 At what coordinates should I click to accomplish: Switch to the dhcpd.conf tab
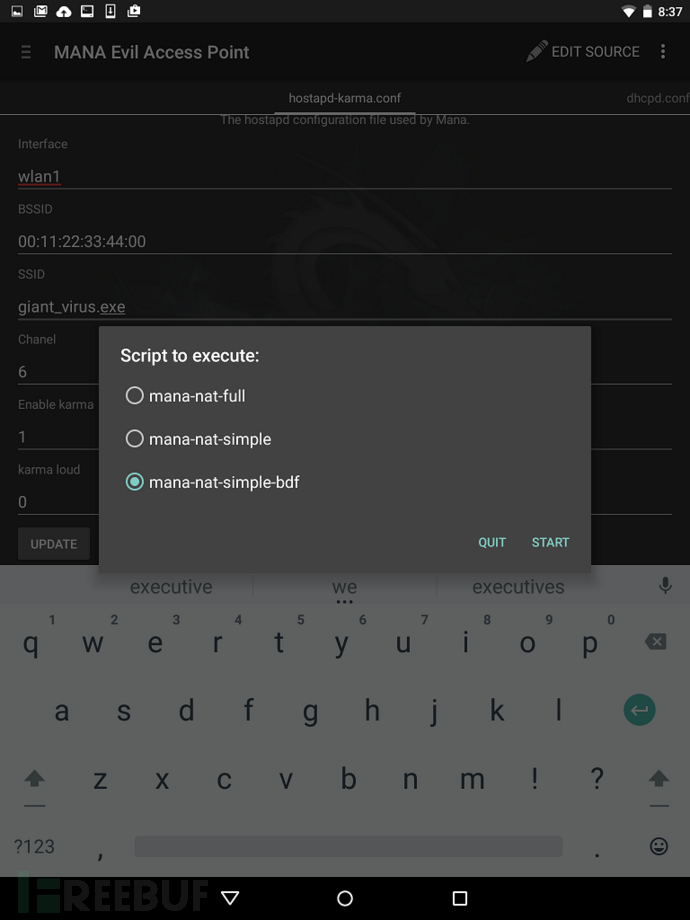pos(658,98)
